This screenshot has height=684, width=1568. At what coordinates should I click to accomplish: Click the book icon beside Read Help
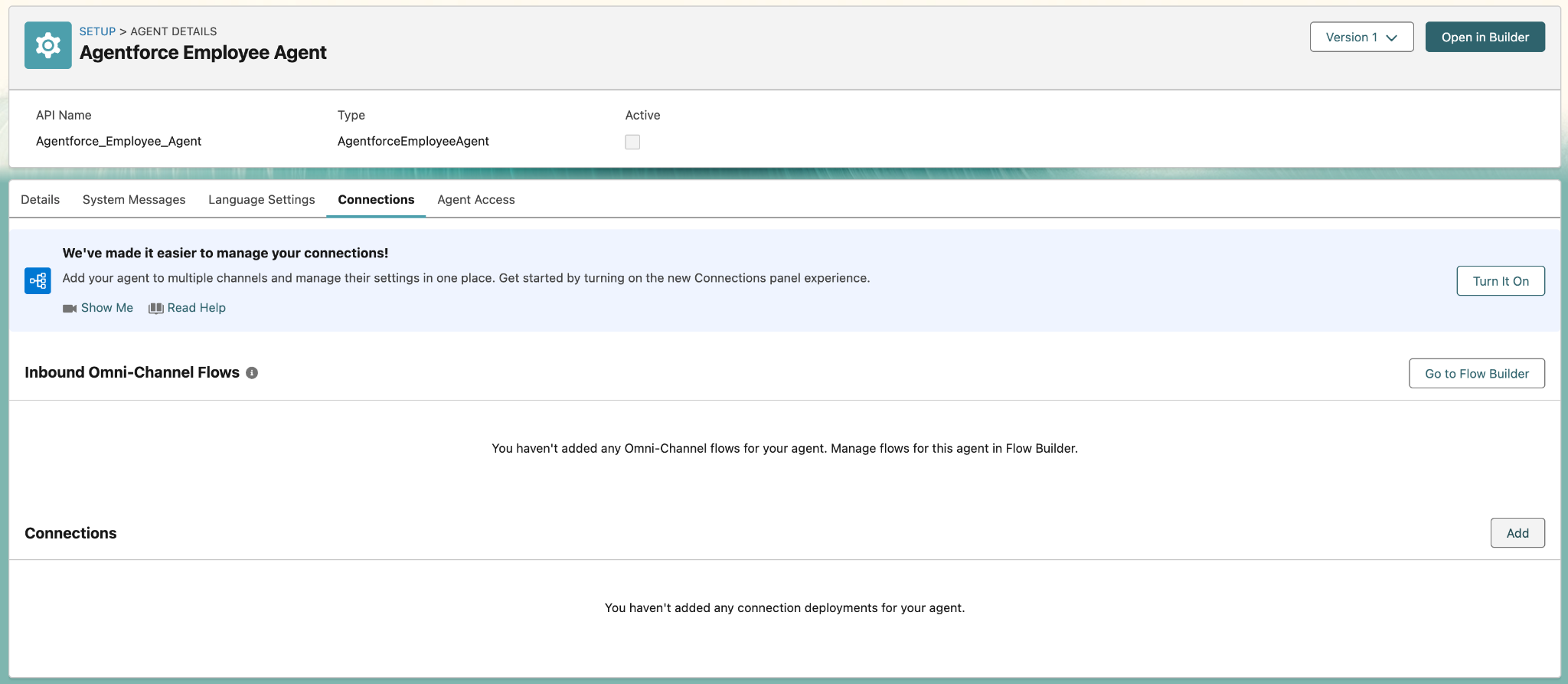click(x=156, y=308)
